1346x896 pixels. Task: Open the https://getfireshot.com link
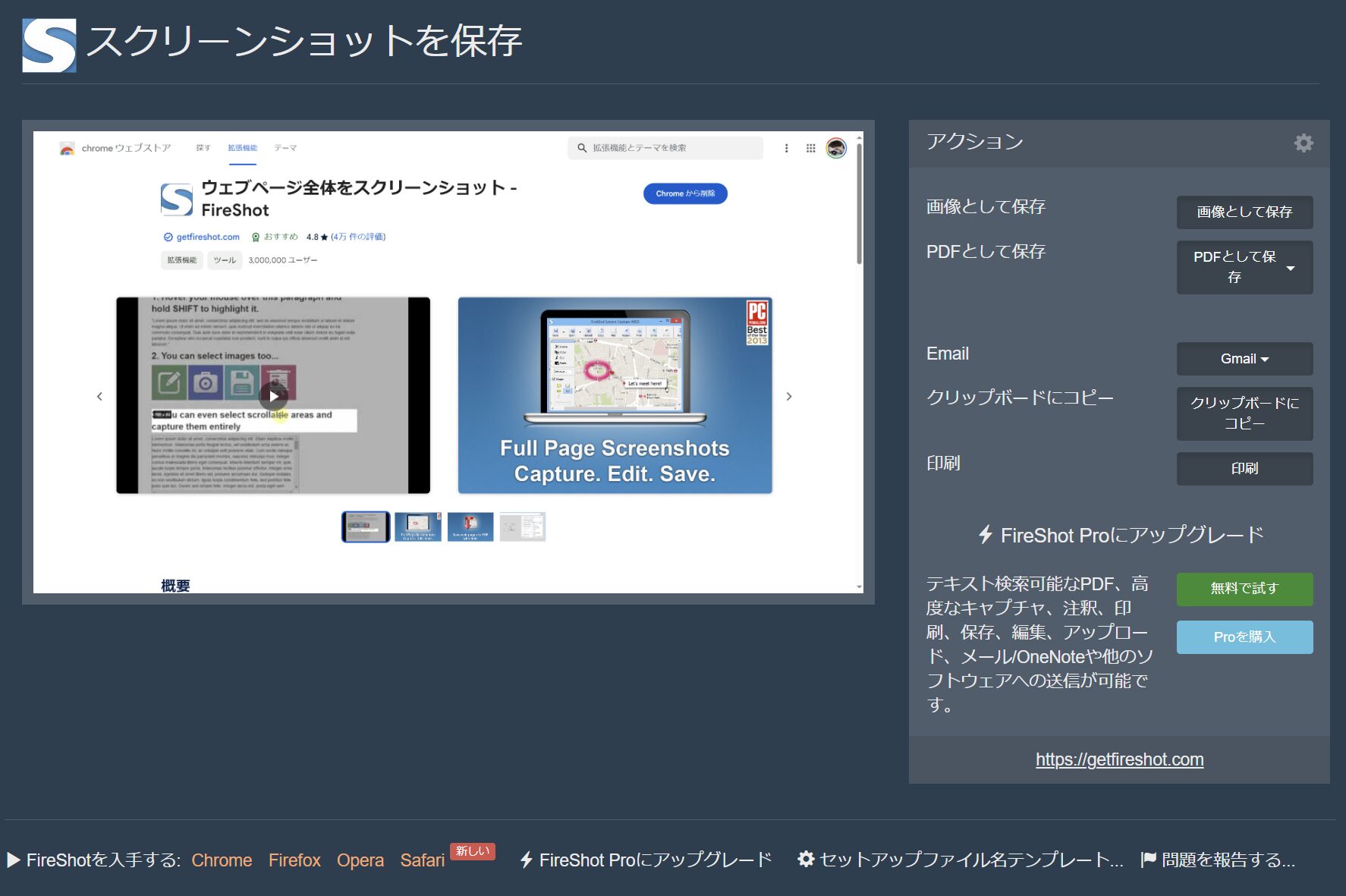(1119, 759)
